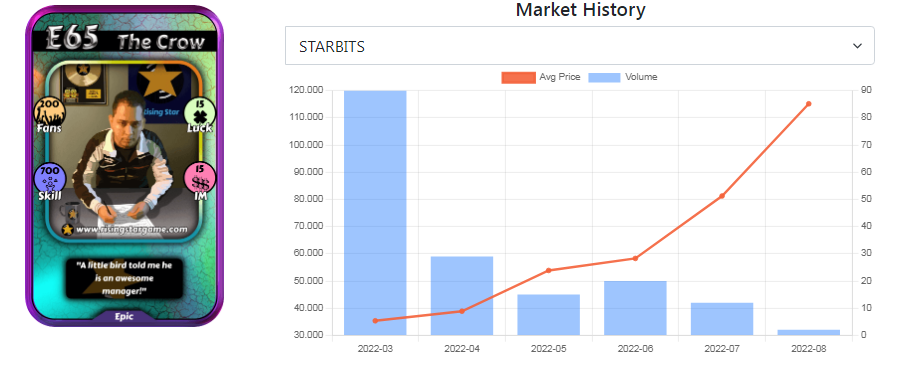897x383 pixels.
Task: Select the 2022-05 average price point
Action: coord(549,270)
